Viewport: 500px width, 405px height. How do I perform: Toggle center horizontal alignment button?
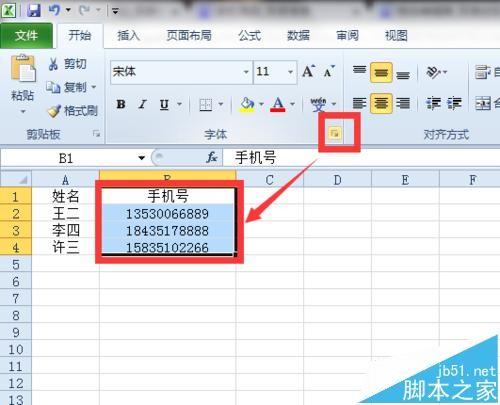tap(381, 103)
